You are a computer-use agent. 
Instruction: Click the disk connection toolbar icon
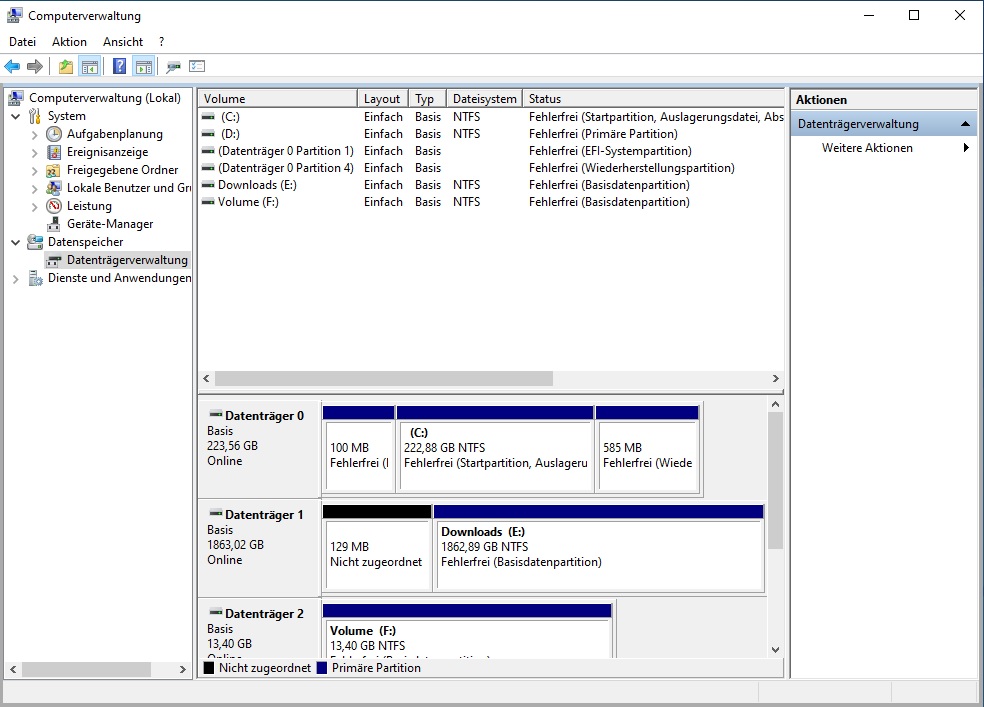(173, 66)
